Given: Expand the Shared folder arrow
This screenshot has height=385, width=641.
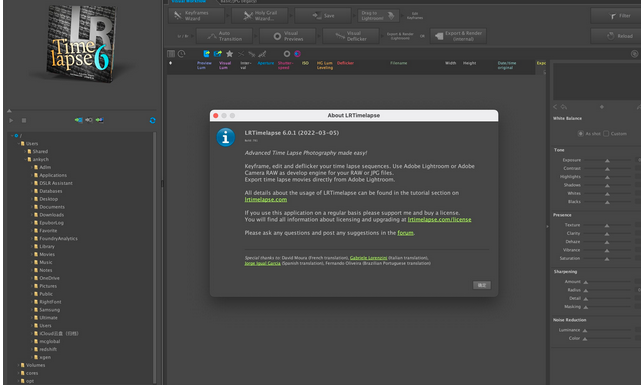Looking at the screenshot, I should pos(25,151).
